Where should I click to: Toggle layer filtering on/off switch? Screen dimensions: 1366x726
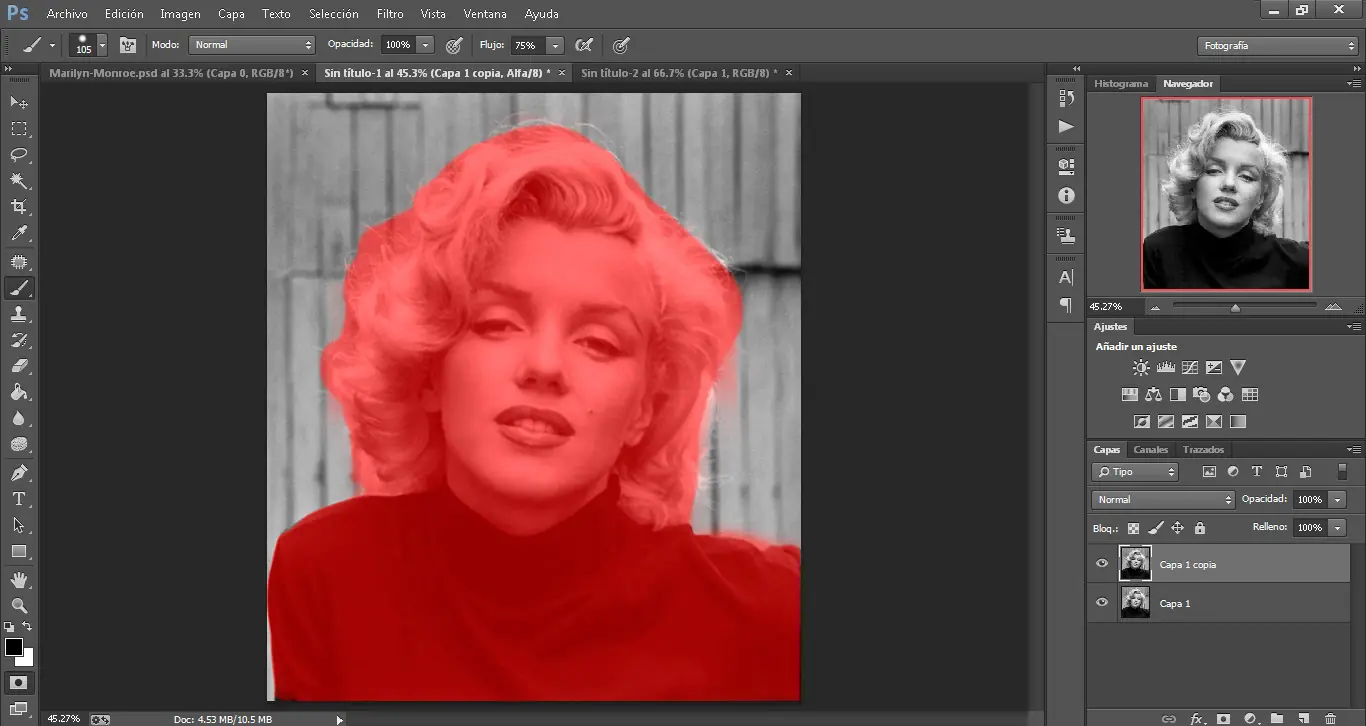point(1342,472)
